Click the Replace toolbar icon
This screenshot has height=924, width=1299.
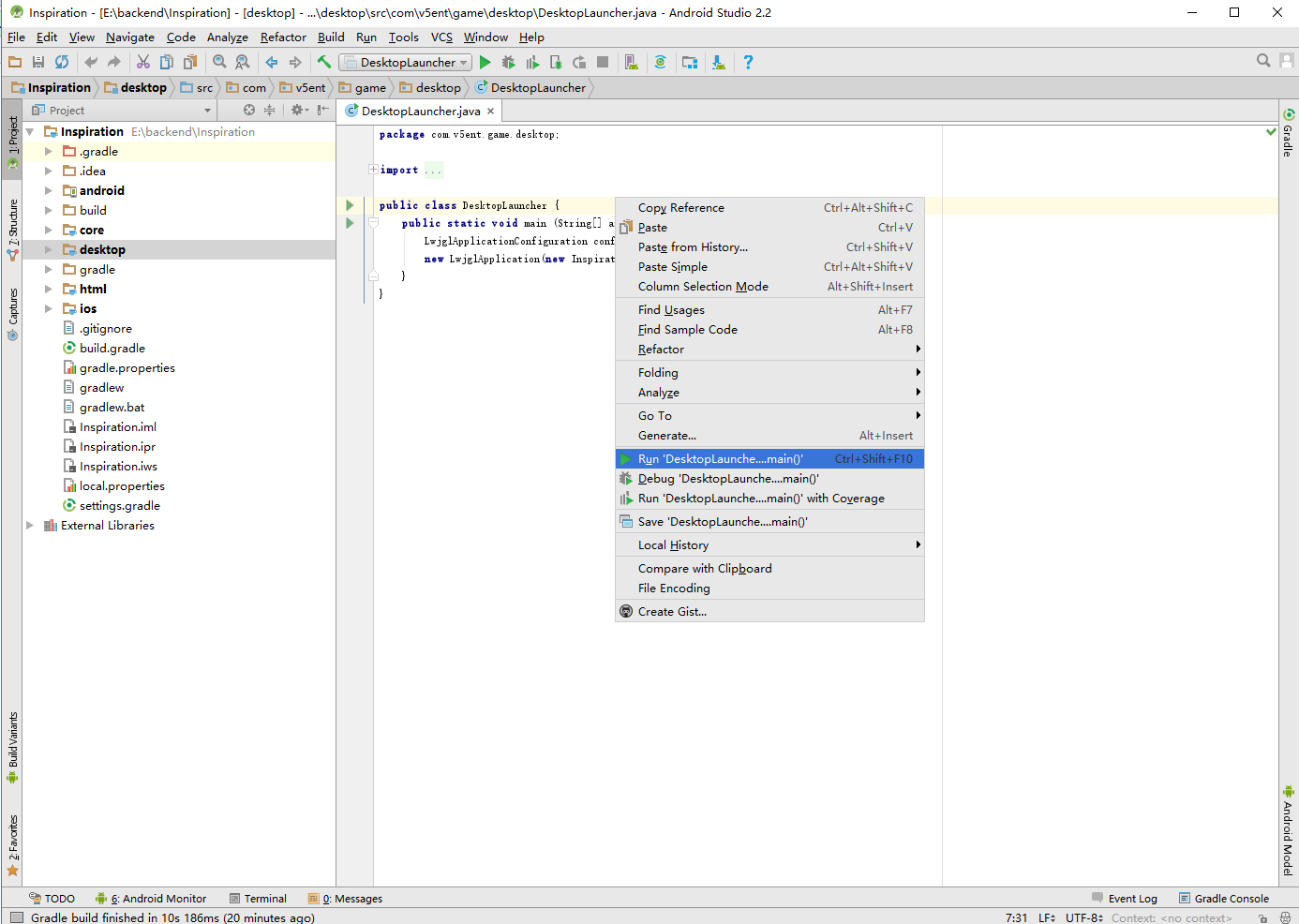click(243, 62)
